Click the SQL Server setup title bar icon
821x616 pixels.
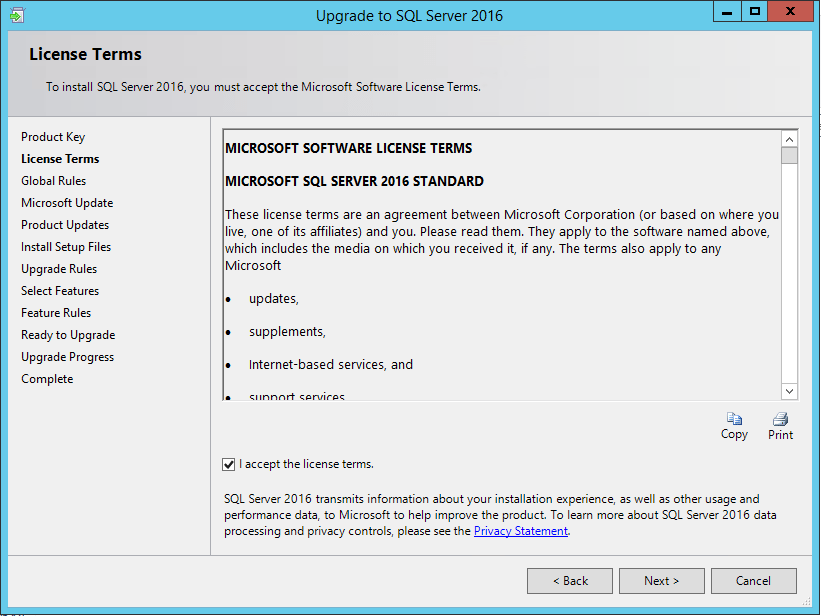[x=17, y=15]
